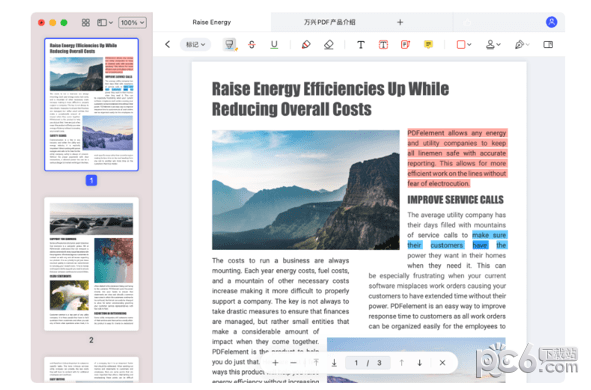The width and height of the screenshot is (591, 390).
Task: Open the sidebar layout dropdown
Action: (x=105, y=23)
